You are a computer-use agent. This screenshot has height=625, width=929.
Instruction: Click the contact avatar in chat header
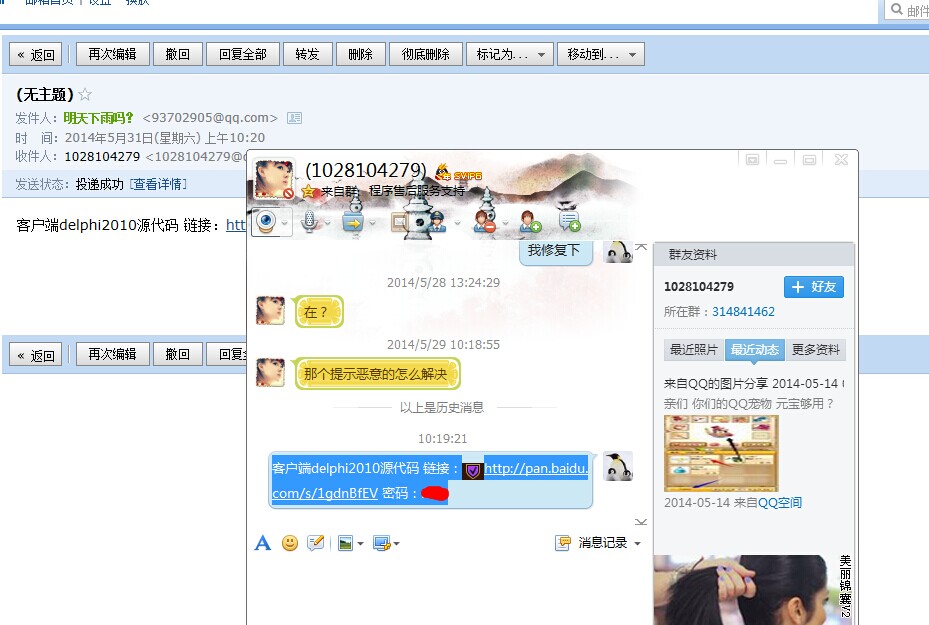273,179
